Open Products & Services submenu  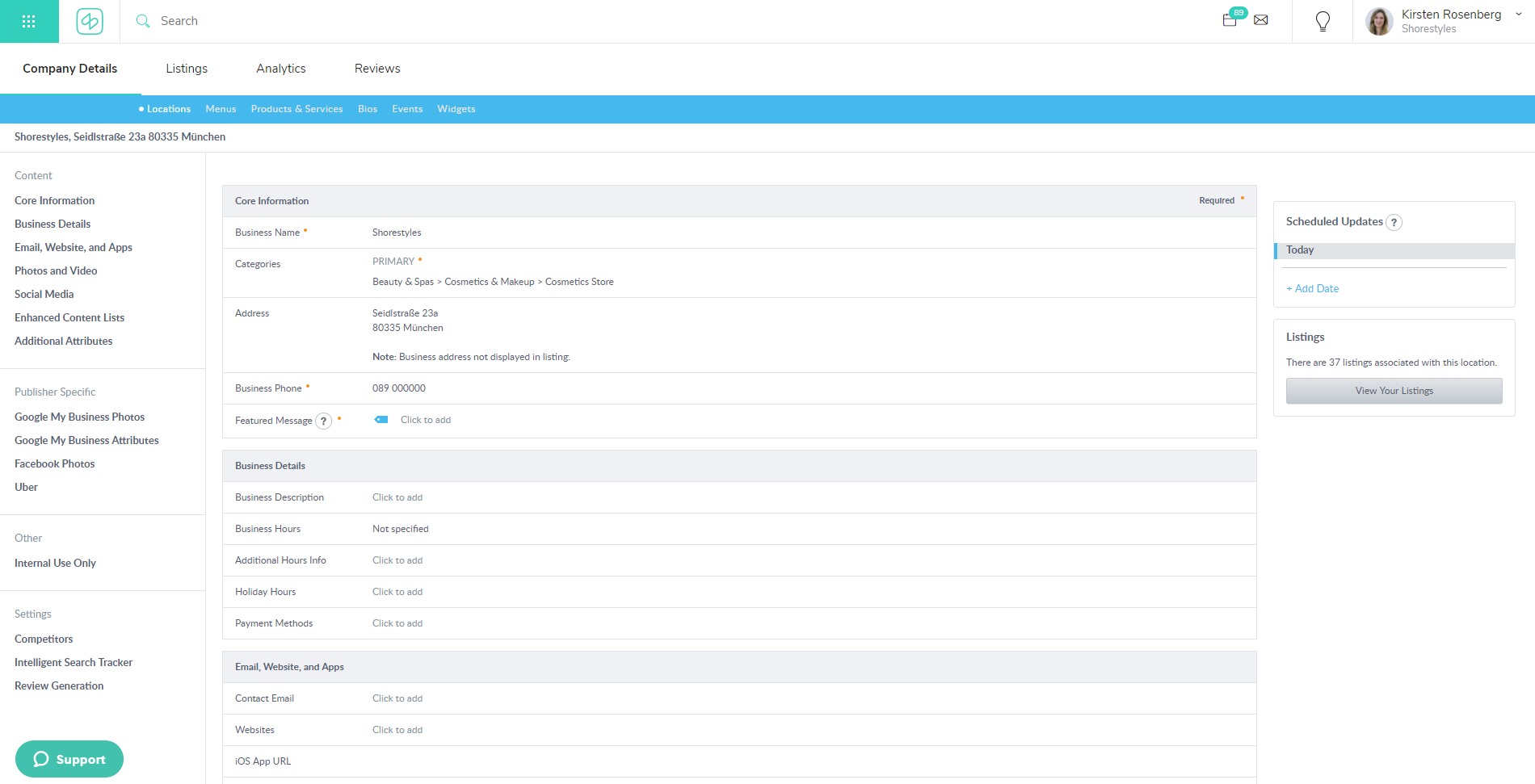[x=296, y=109]
